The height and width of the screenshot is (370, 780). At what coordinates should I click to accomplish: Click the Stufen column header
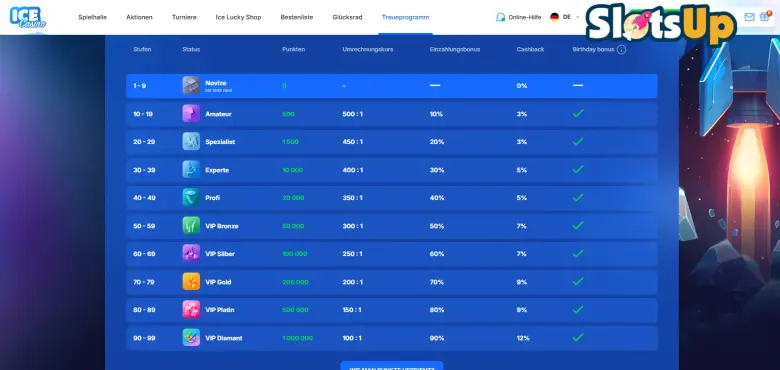pos(142,50)
